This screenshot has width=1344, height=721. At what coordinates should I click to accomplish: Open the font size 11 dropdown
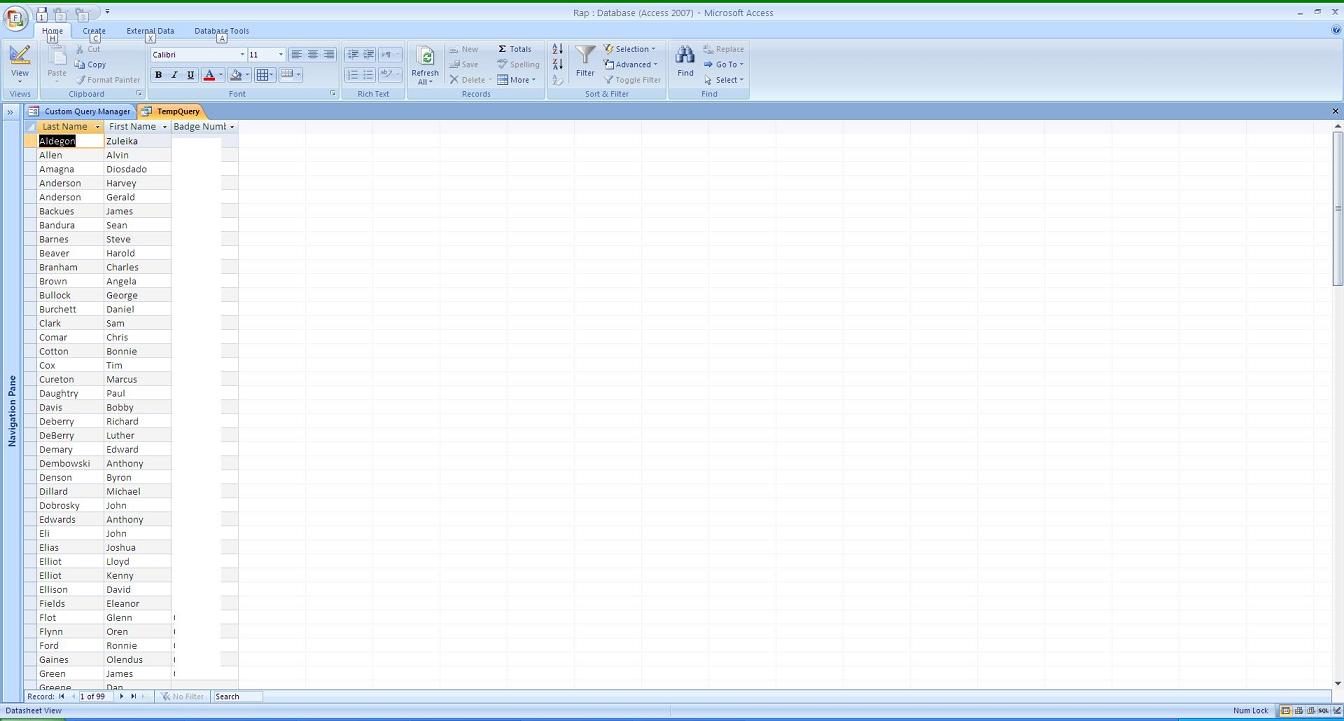[x=280, y=55]
